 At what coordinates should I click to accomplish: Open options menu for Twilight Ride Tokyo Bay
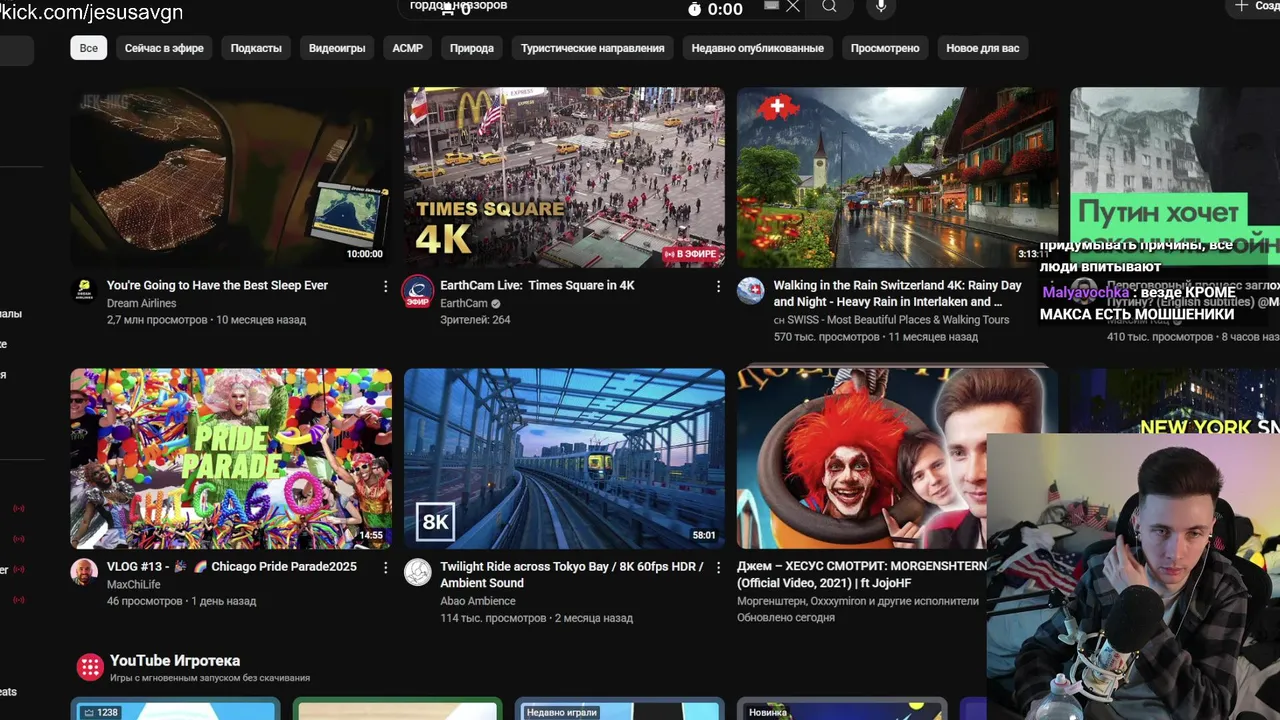click(718, 567)
